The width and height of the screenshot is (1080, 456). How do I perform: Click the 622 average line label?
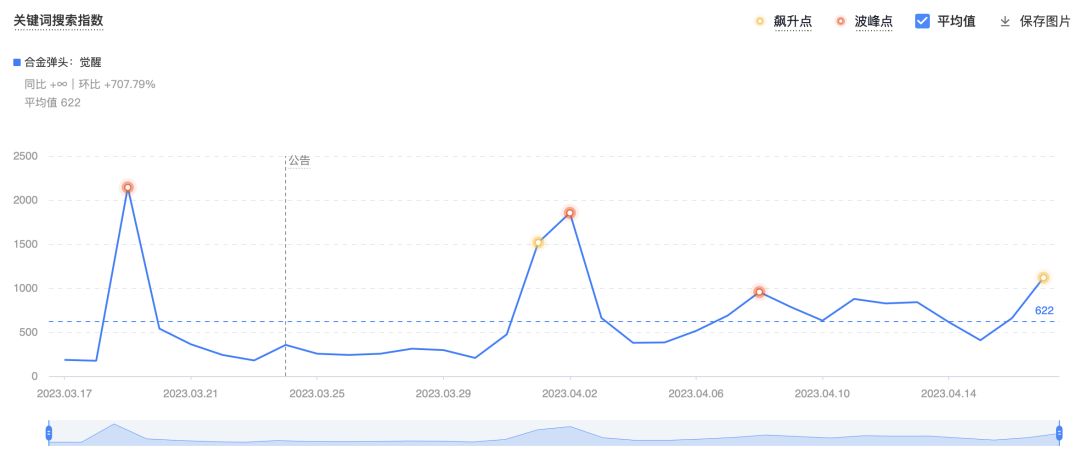(1044, 311)
